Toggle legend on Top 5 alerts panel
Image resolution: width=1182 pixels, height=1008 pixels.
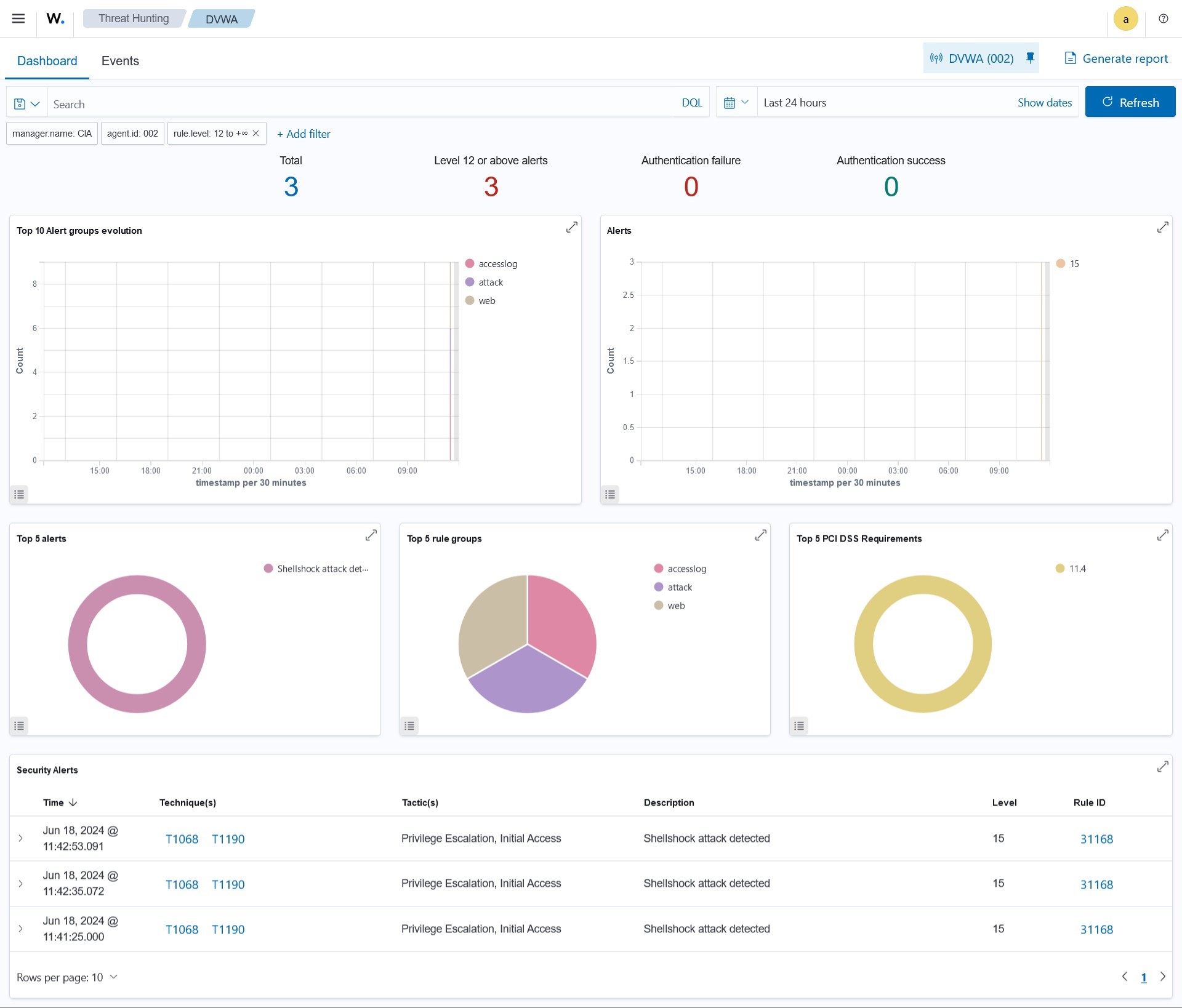click(19, 726)
